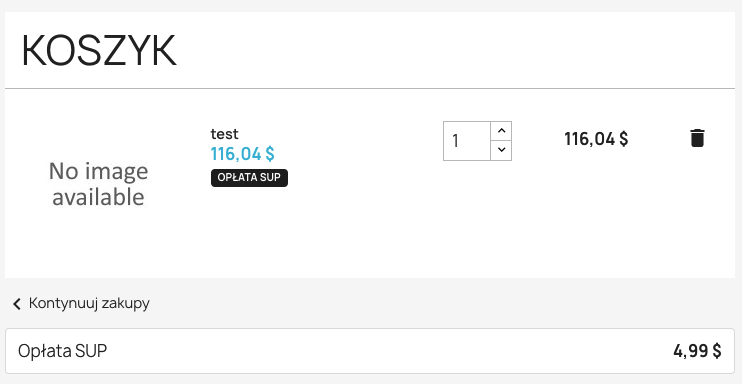Click the word SUP in the black badge
This screenshot has width=742, height=384.
(271, 178)
